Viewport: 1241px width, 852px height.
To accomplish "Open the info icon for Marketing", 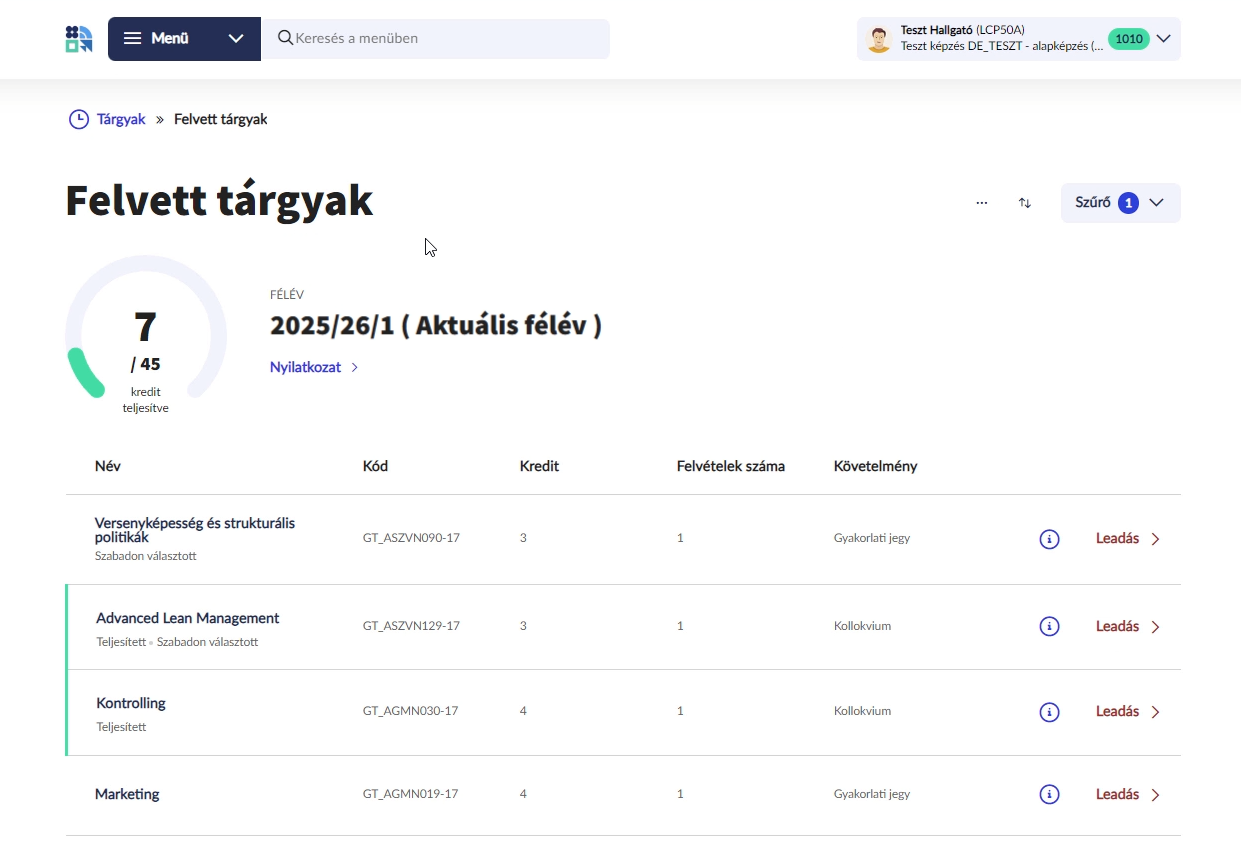I will click(1049, 793).
